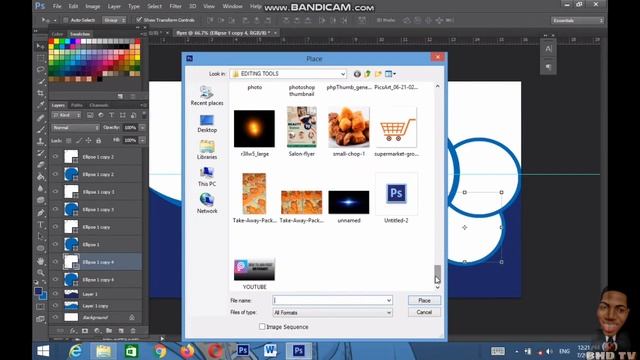Image resolution: width=640 pixels, height=360 pixels.
Task: Select the Crop tool
Action: click(x=40, y=93)
